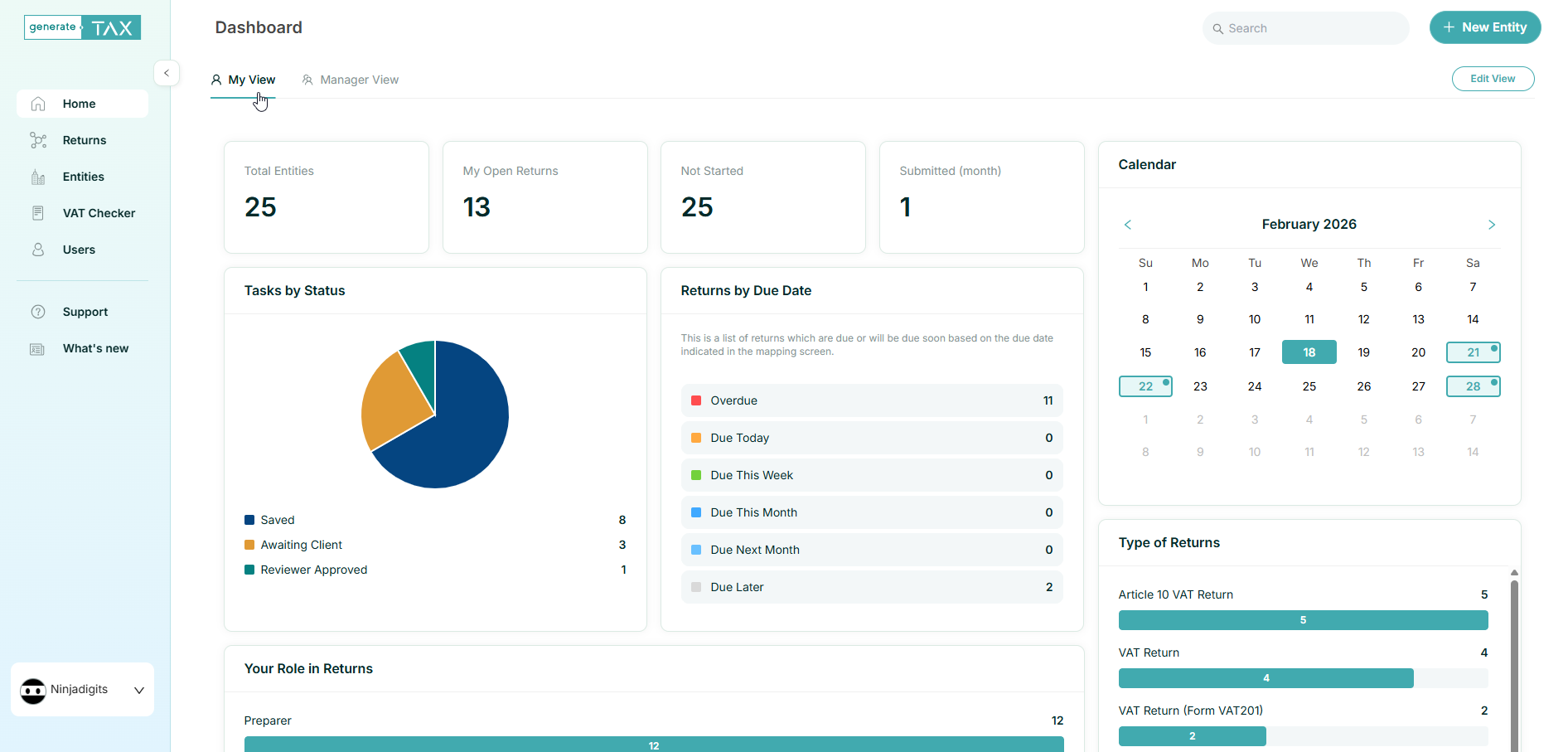
Task: Click the Article 10 VAT Return bar
Action: (x=1302, y=620)
